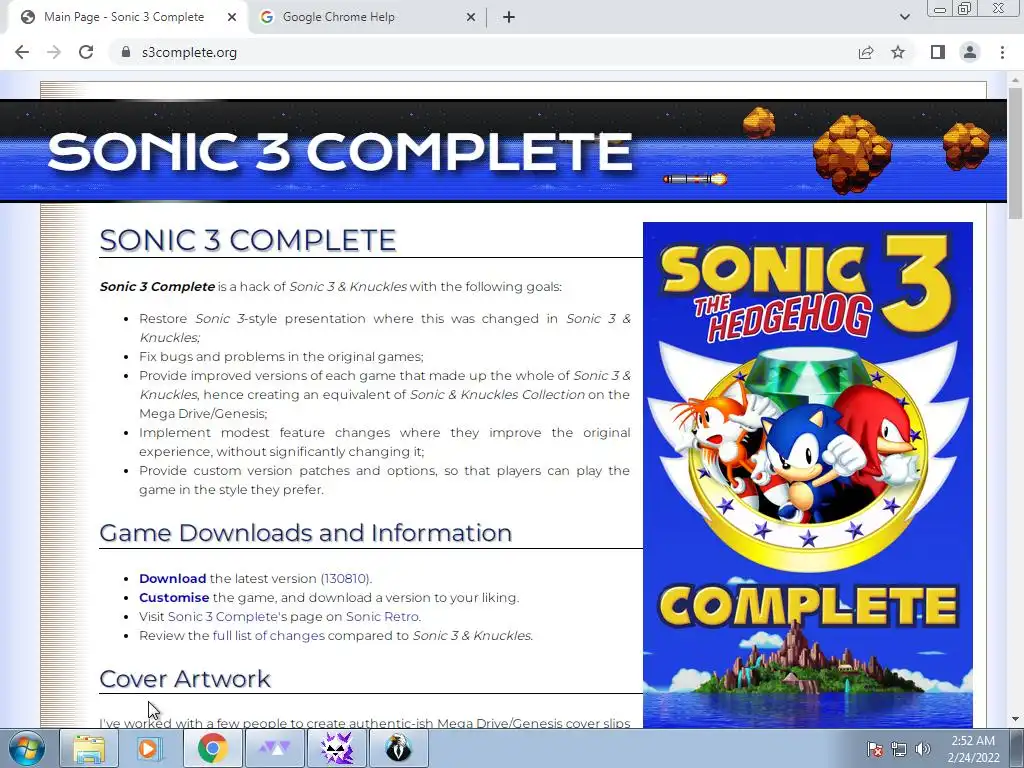Click the address bar showing s3complete.org
Screen dimensions: 1024x768
483,52
